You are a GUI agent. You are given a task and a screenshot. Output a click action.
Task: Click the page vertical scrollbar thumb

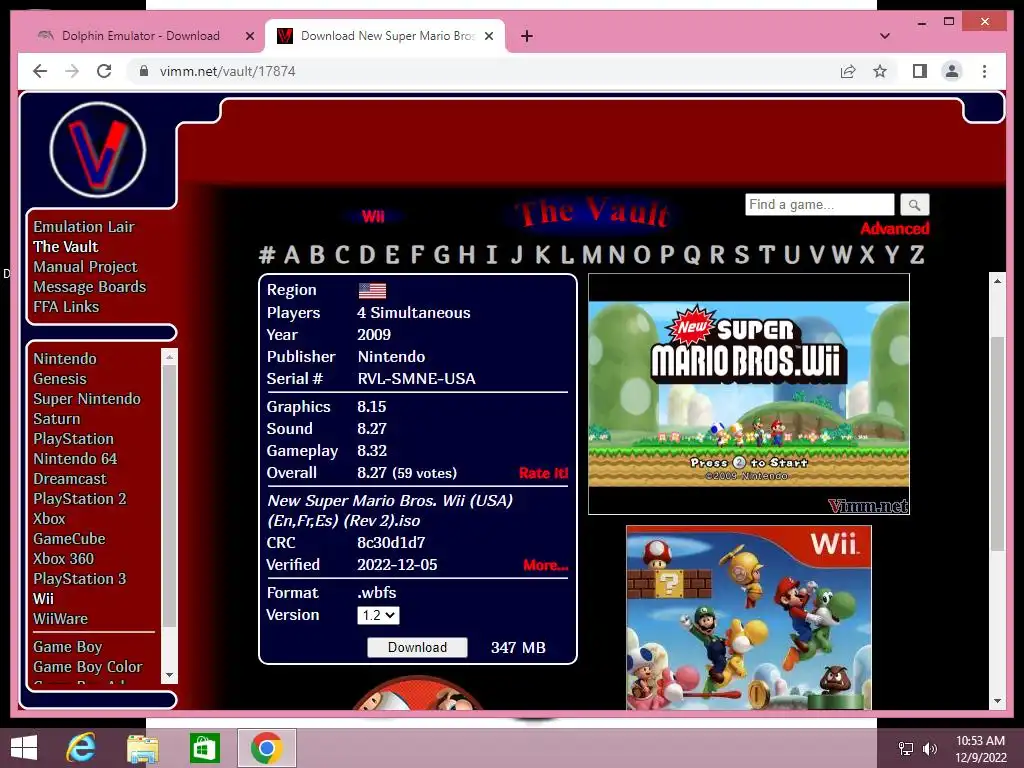[x=997, y=444]
